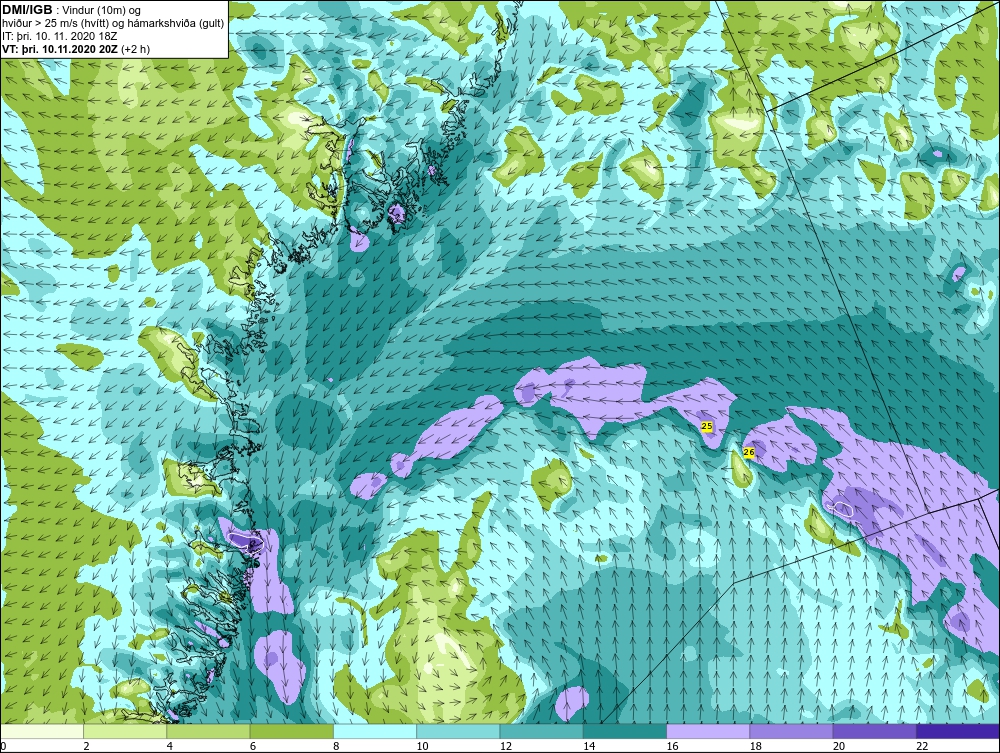Click the scale number 8
The height and width of the screenshot is (753, 1000).
pyautogui.click(x=336, y=746)
